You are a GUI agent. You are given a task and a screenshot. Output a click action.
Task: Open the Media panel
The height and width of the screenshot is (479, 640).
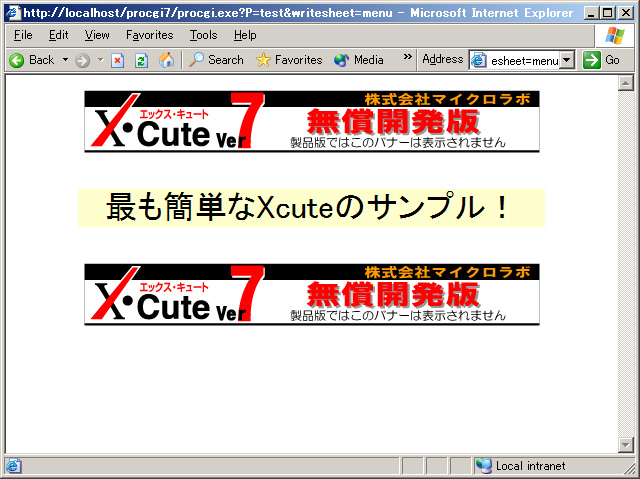click(359, 60)
